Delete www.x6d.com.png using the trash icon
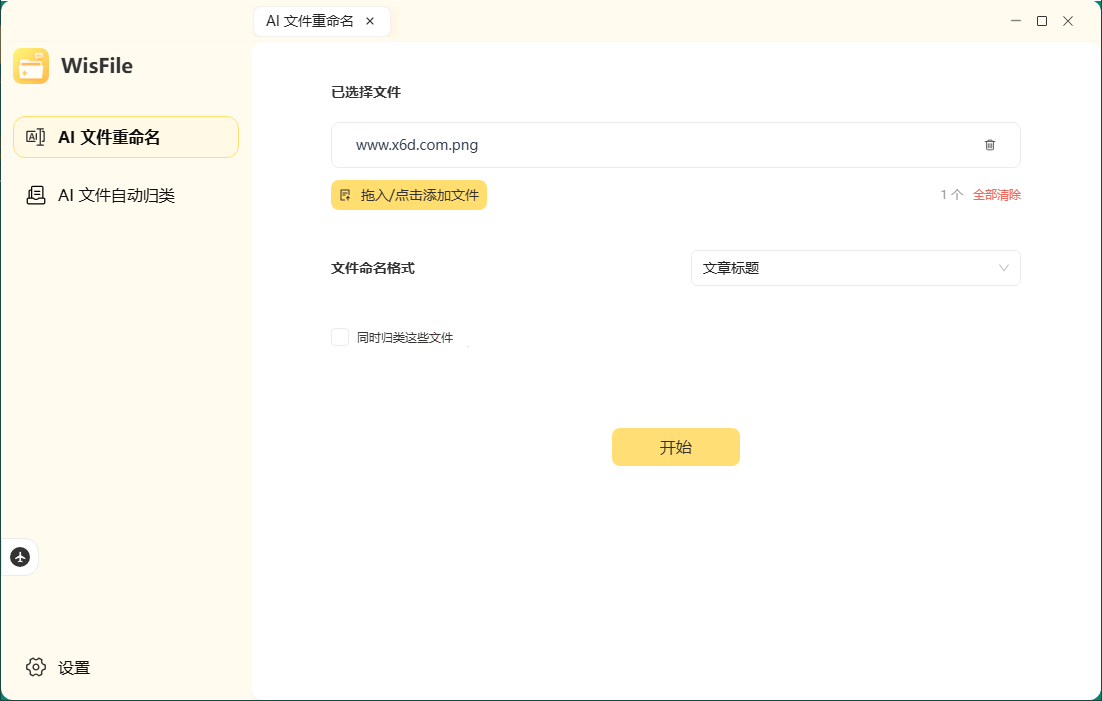1102x701 pixels. coord(990,145)
